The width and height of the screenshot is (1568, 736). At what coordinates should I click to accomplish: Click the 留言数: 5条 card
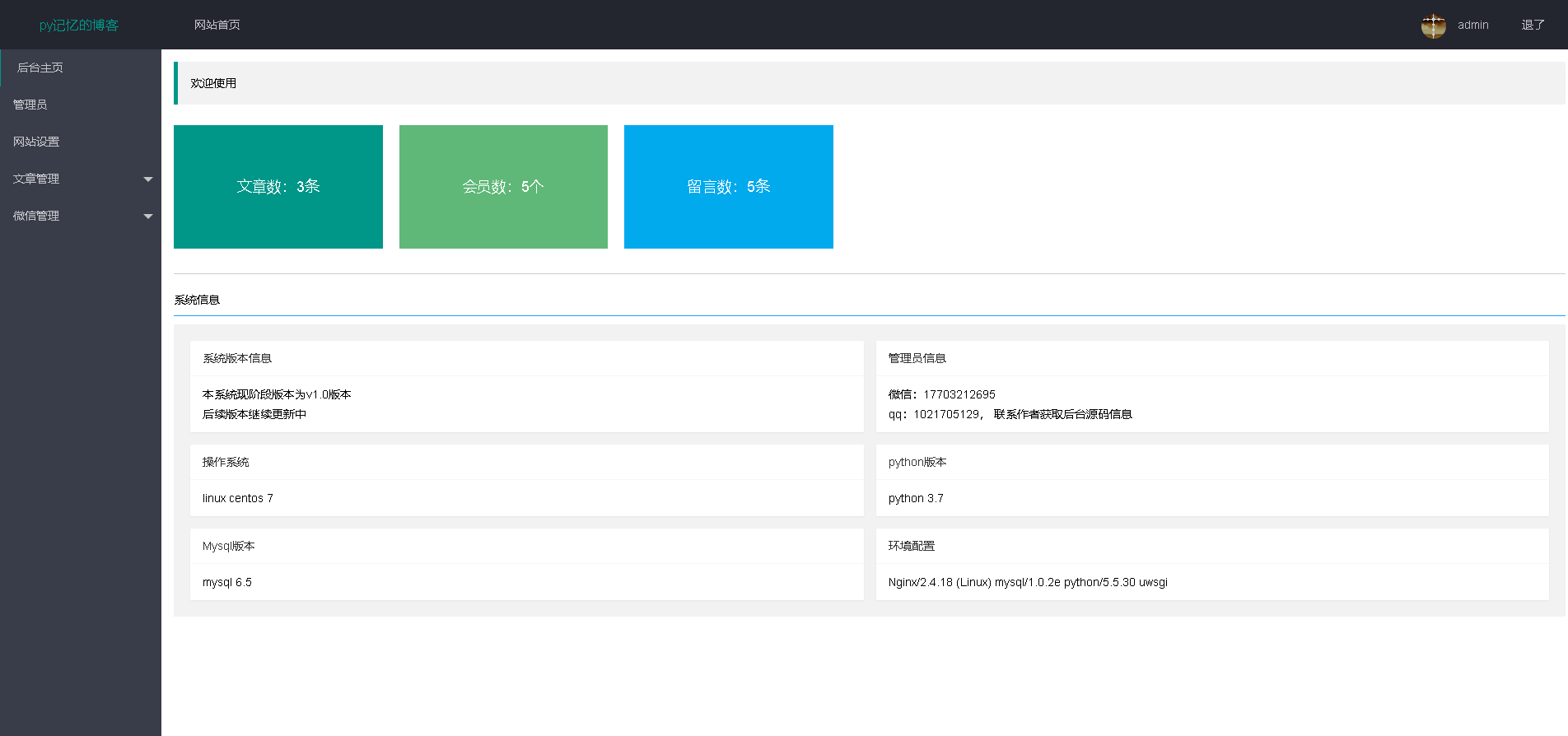click(729, 187)
